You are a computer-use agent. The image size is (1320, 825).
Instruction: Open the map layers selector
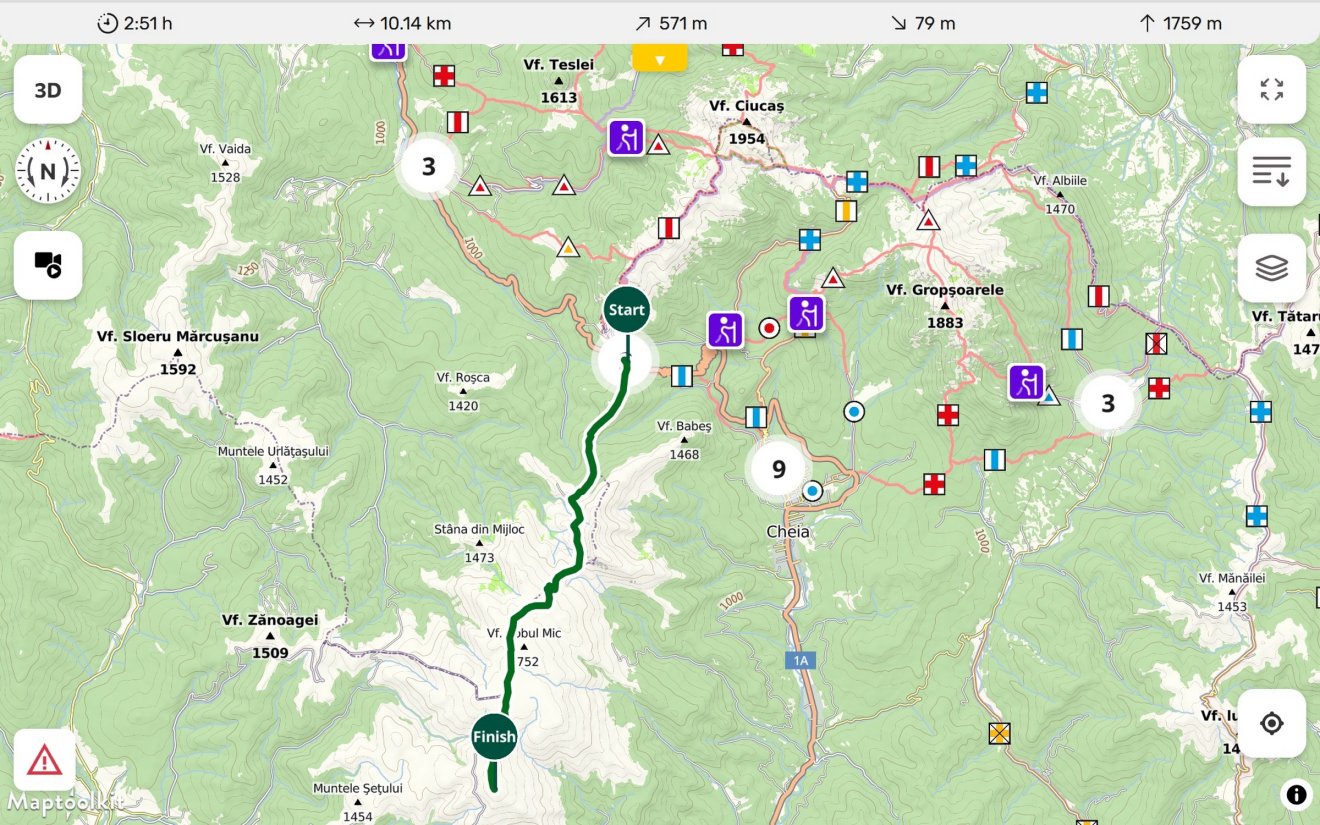click(1272, 268)
